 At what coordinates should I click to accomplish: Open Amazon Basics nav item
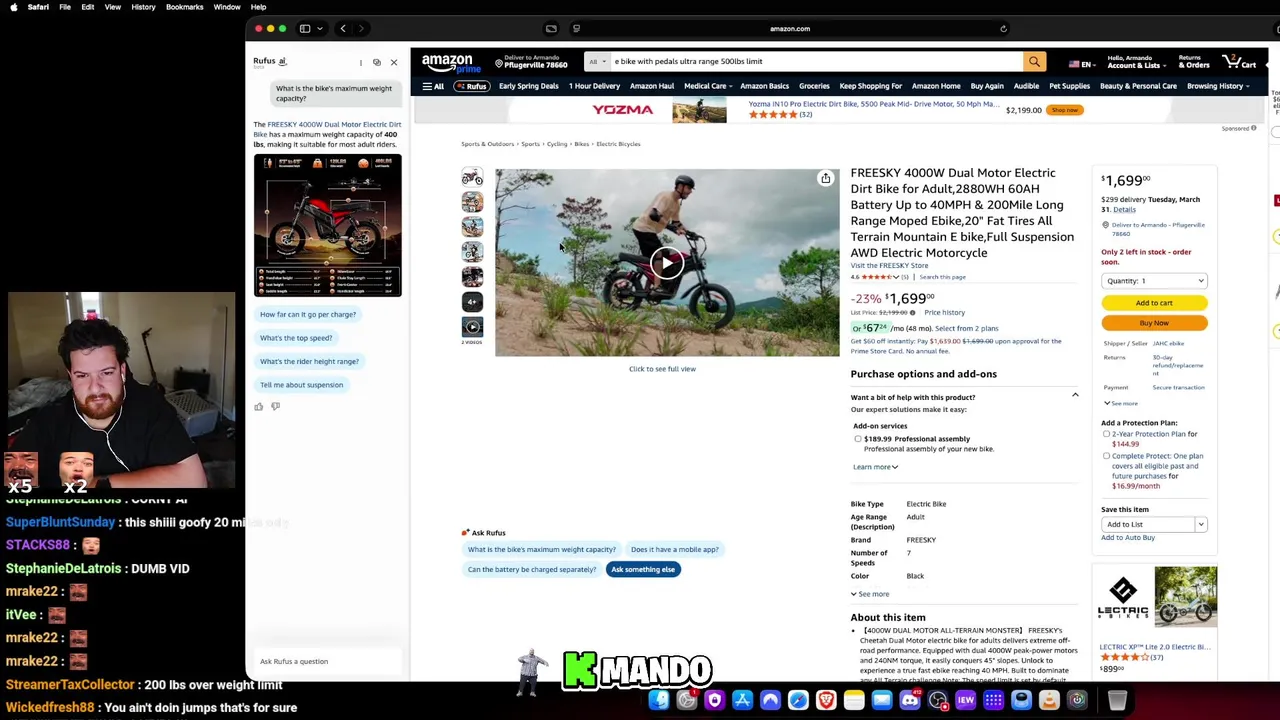click(764, 86)
